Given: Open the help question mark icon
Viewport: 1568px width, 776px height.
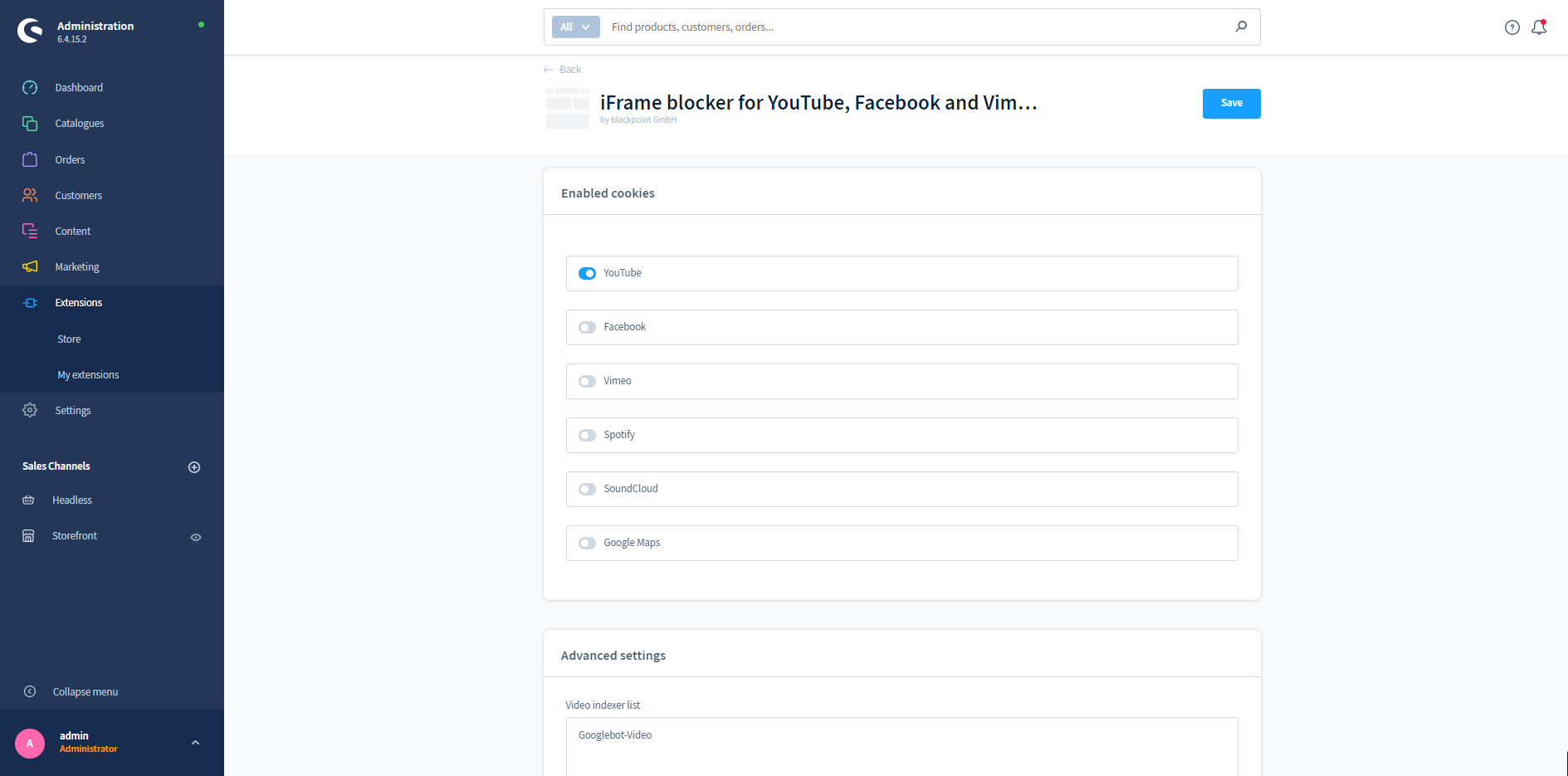Looking at the screenshot, I should [1512, 27].
